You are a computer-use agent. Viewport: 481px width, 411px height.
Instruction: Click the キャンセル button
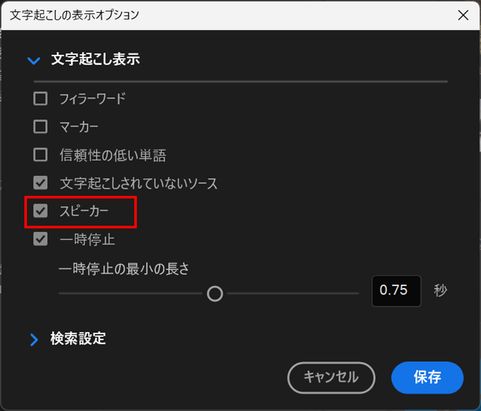click(331, 378)
